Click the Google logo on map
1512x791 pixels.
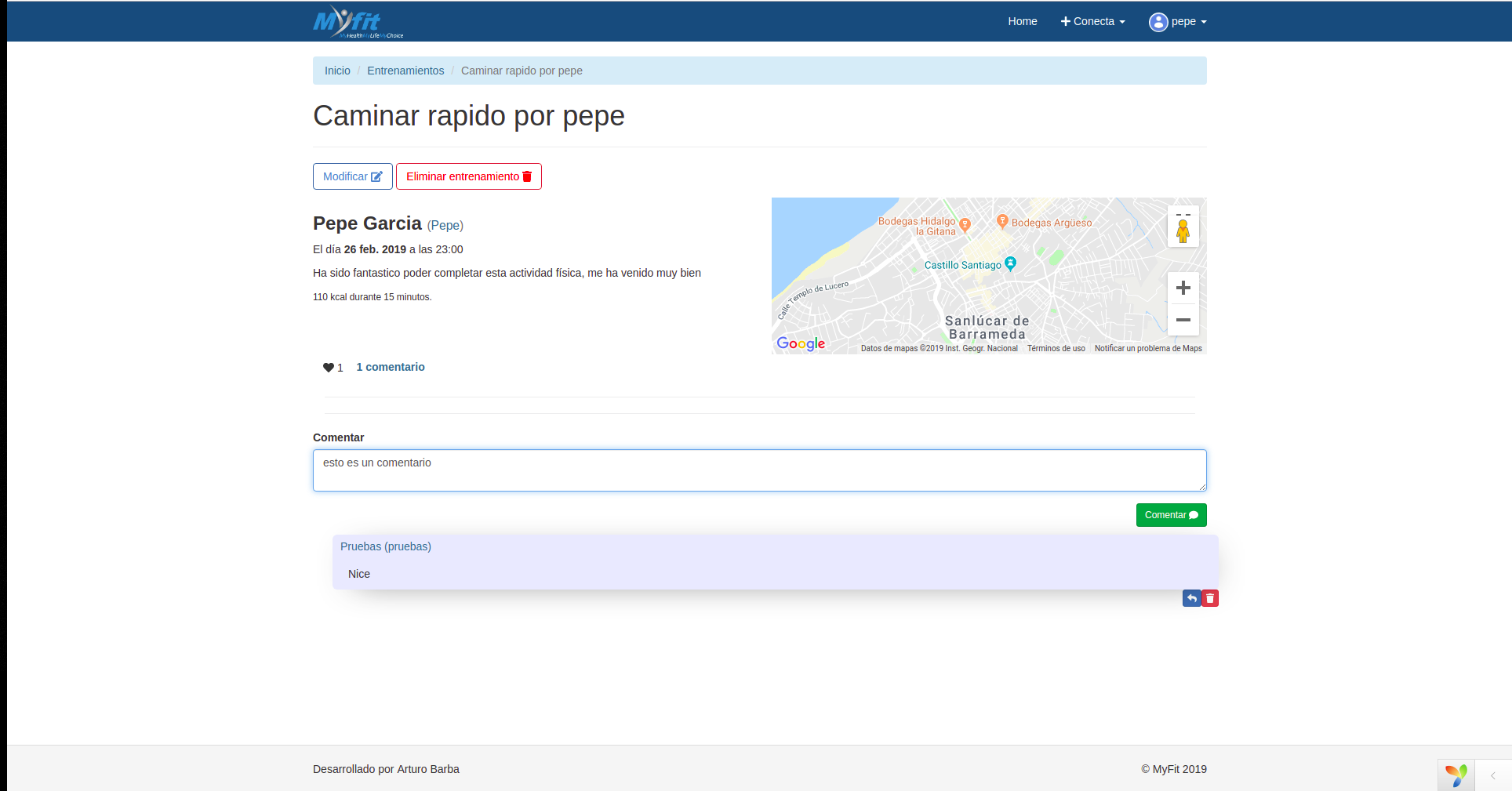[801, 343]
